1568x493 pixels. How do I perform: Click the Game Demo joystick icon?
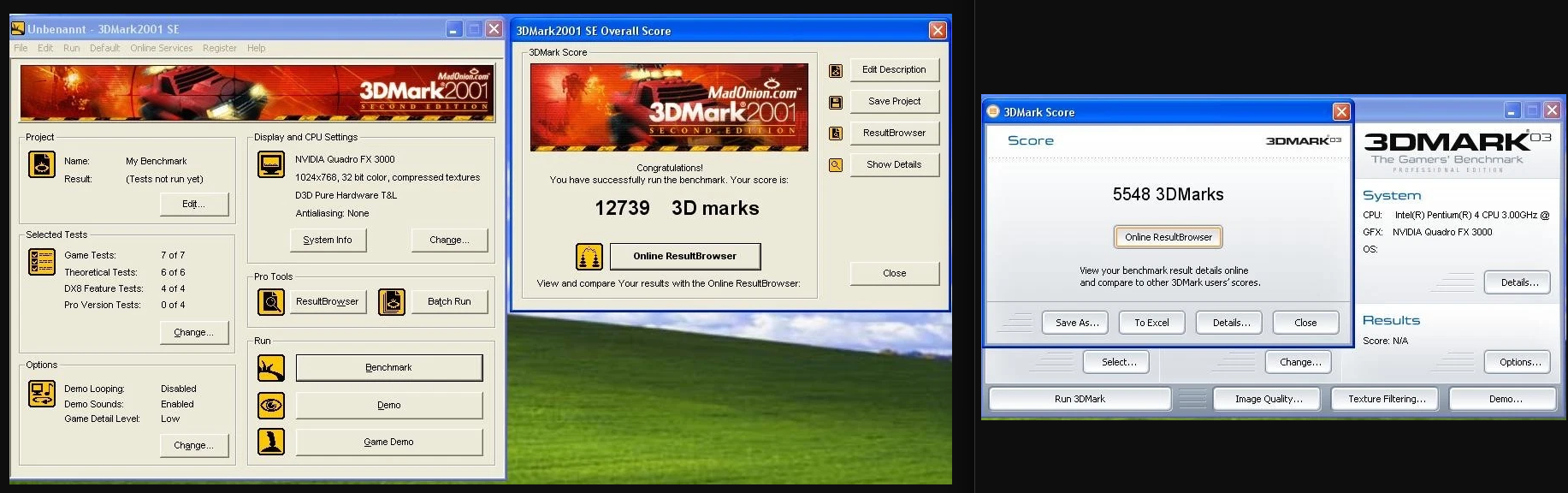coord(271,442)
